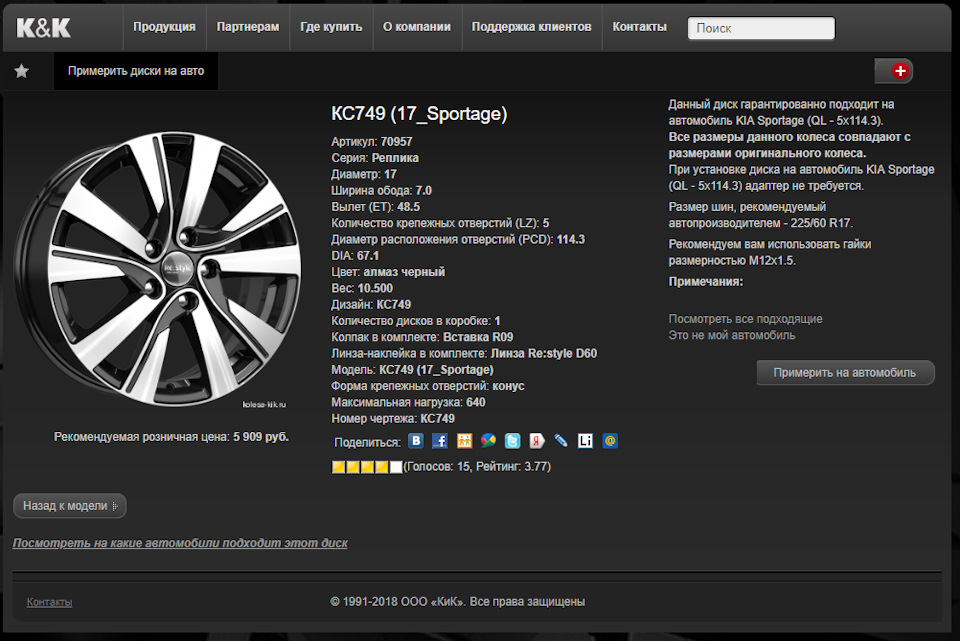Share via Mail.ru @ icon
Image resolution: width=960 pixels, height=641 pixels.
[610, 441]
